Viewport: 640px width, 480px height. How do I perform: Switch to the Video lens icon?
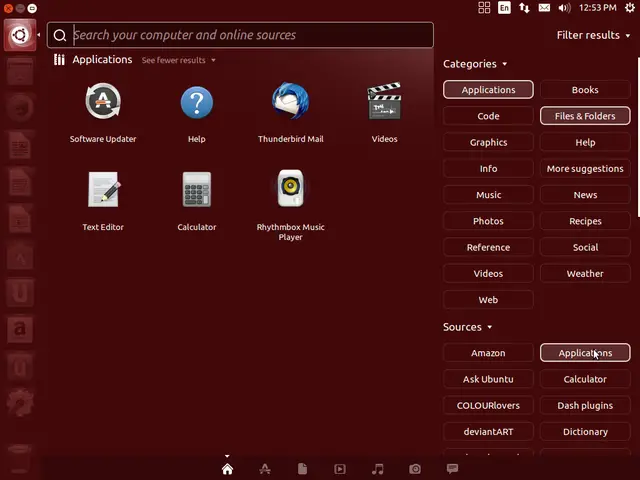point(340,469)
